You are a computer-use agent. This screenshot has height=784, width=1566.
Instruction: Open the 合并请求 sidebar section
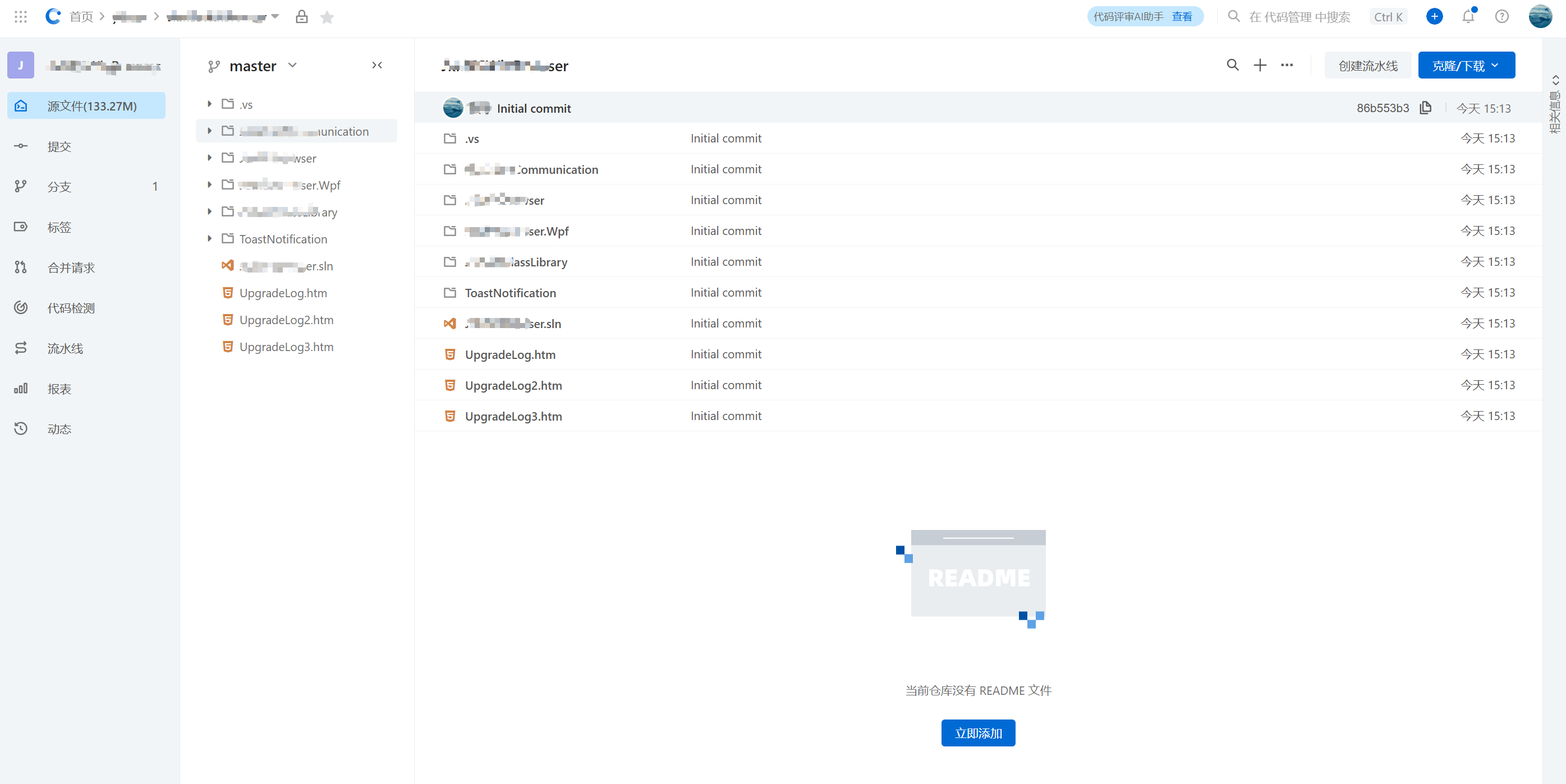[x=71, y=268]
